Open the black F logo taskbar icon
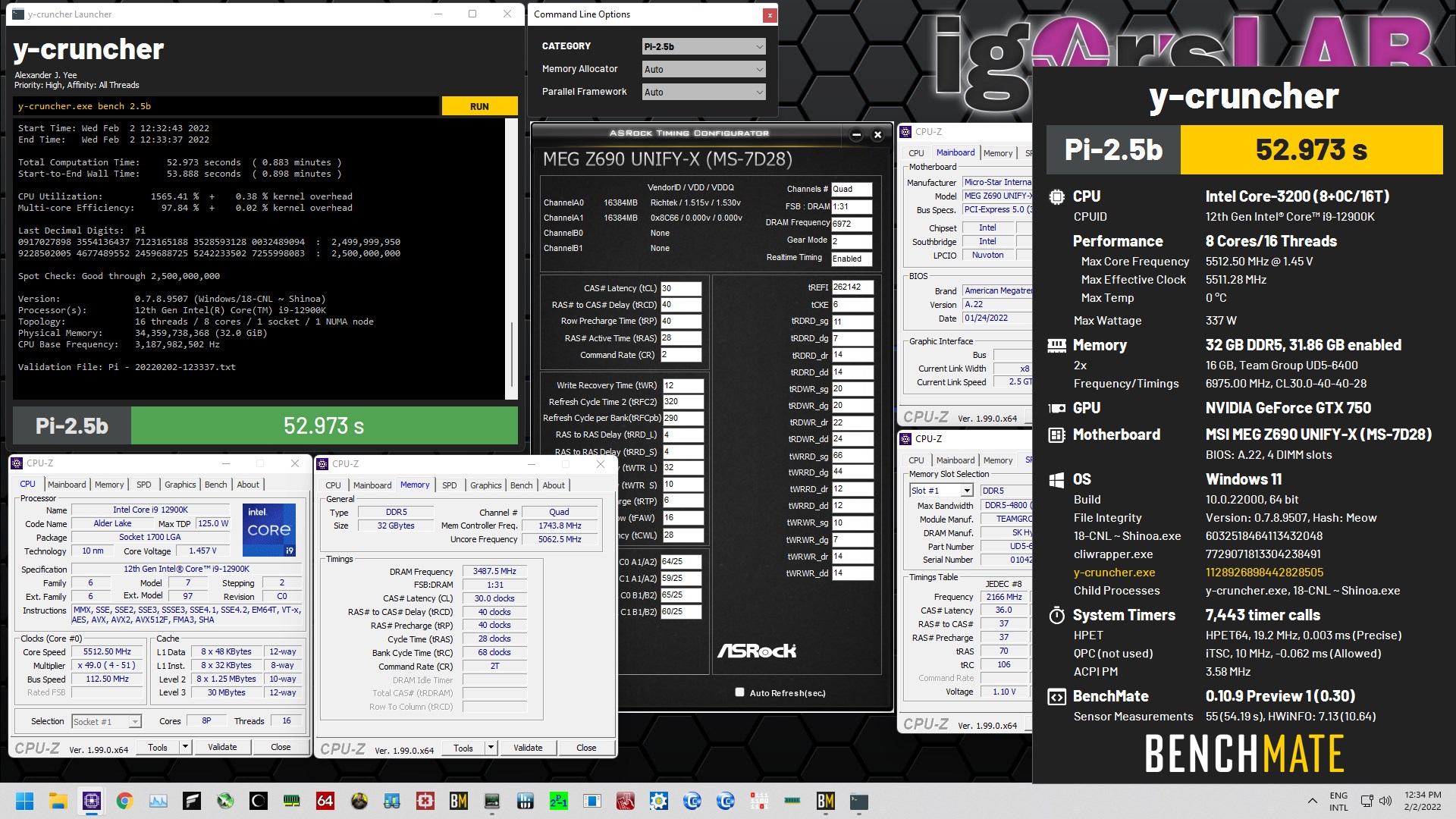This screenshot has height=819, width=1456. pos(191,801)
